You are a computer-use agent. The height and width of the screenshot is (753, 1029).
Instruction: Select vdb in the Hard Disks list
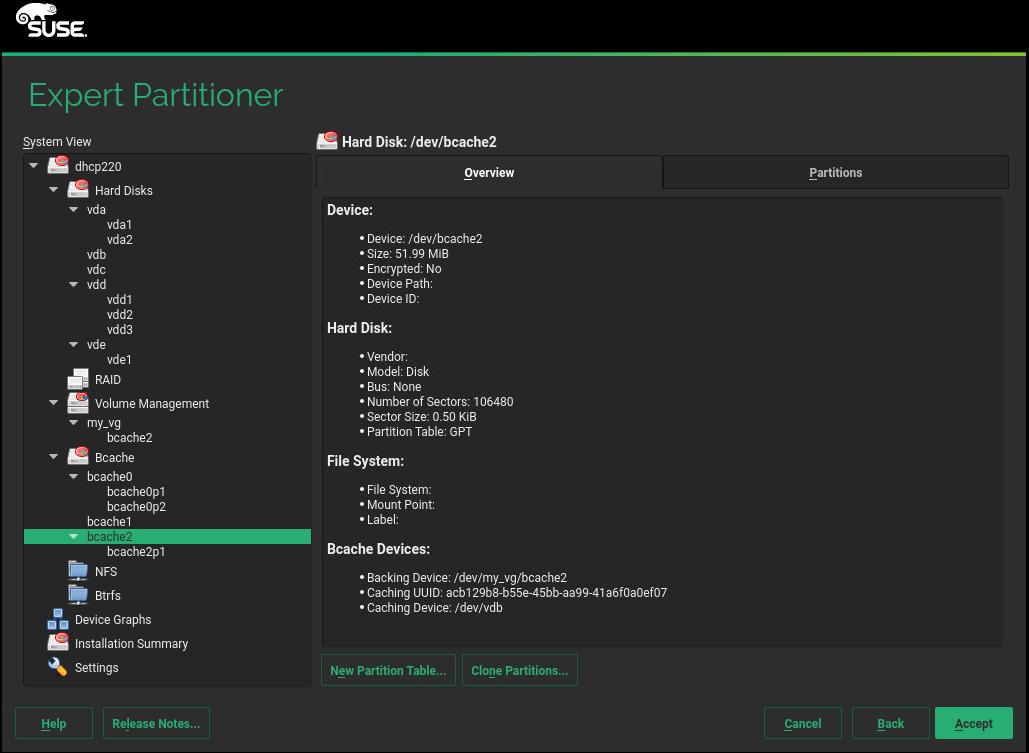click(96, 255)
